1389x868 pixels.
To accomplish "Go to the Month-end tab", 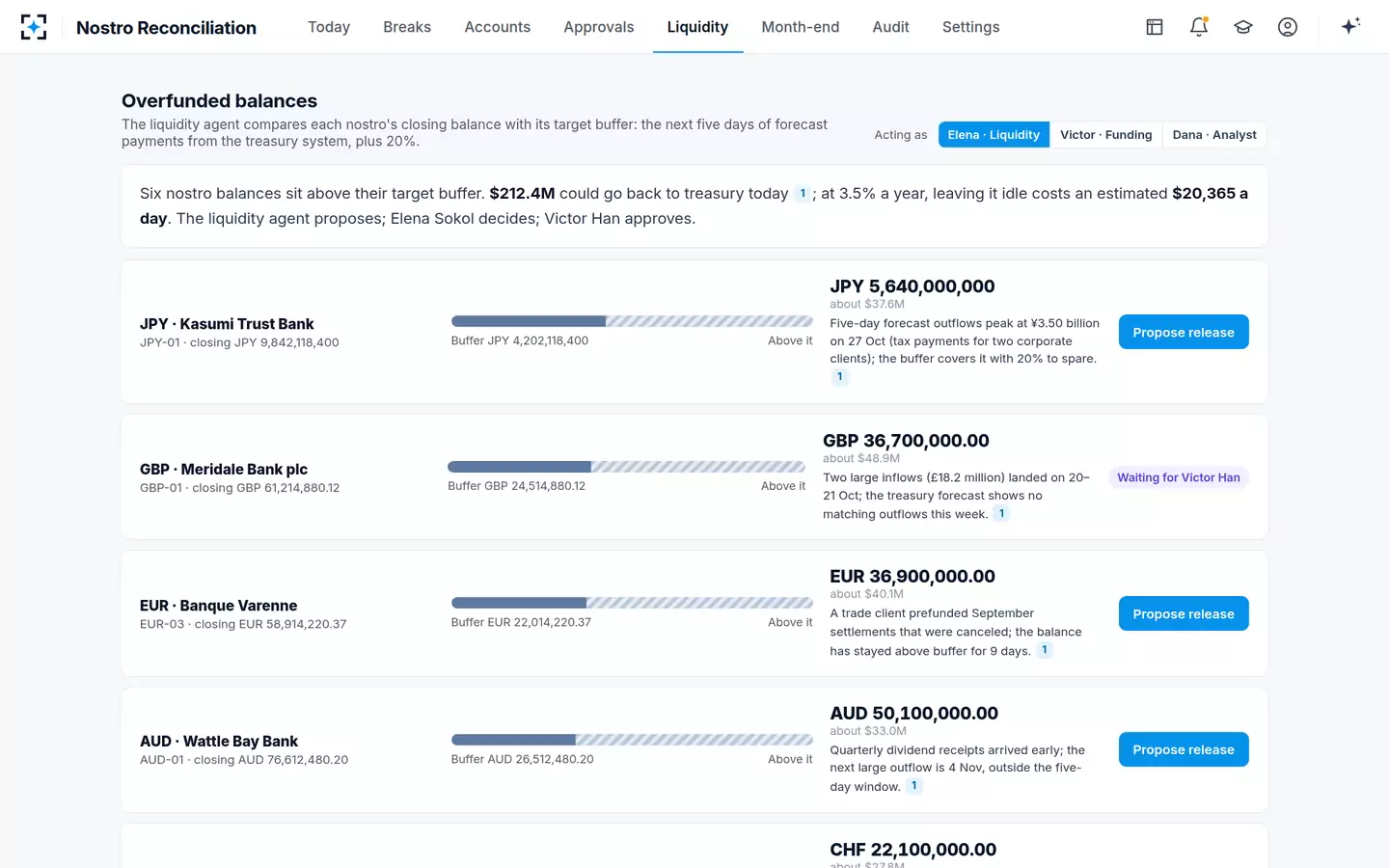I will (x=801, y=27).
